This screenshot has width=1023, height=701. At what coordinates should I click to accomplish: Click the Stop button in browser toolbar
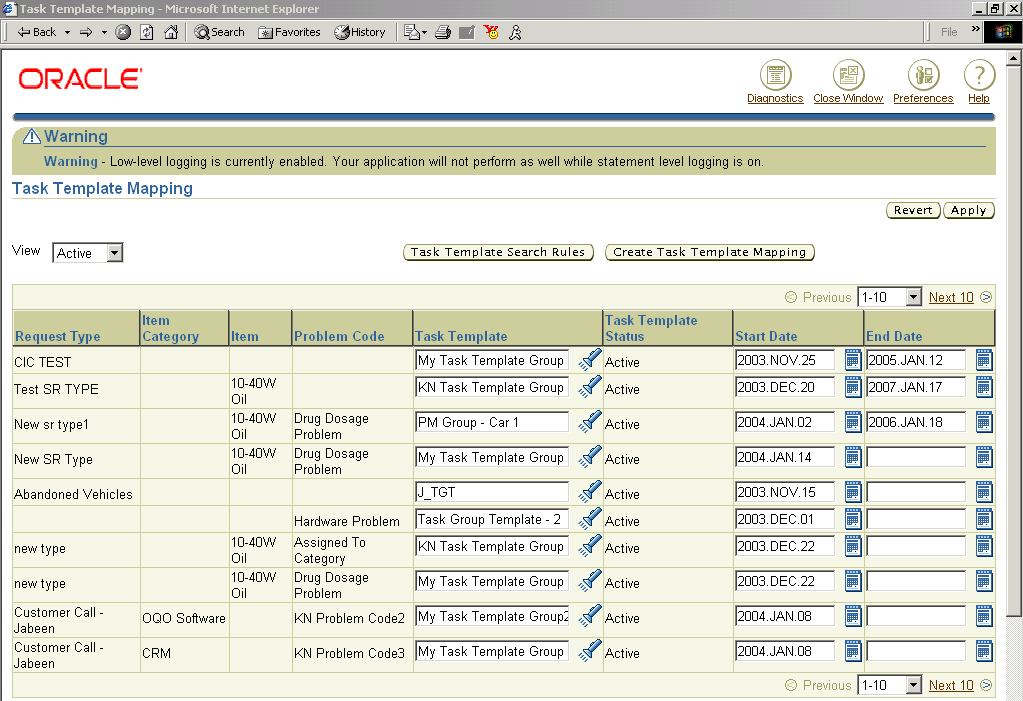coord(123,32)
